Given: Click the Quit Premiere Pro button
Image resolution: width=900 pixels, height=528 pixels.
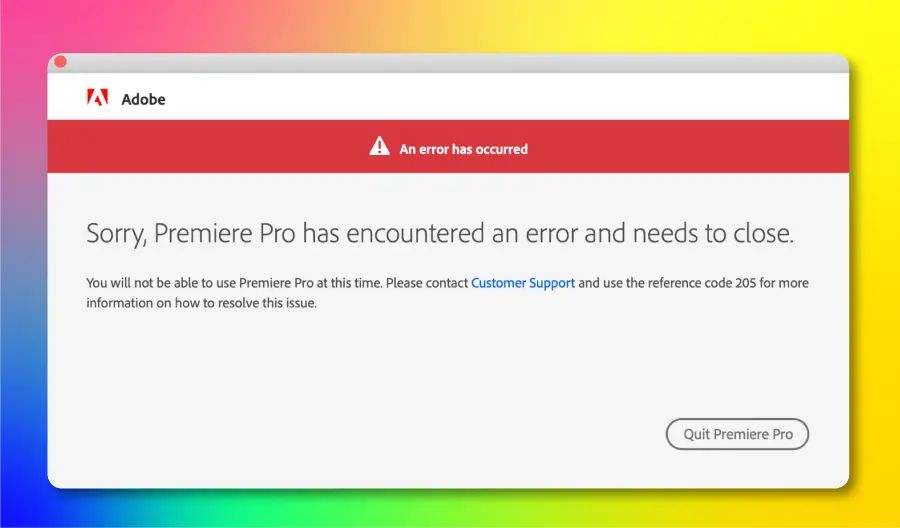Looking at the screenshot, I should [x=737, y=434].
